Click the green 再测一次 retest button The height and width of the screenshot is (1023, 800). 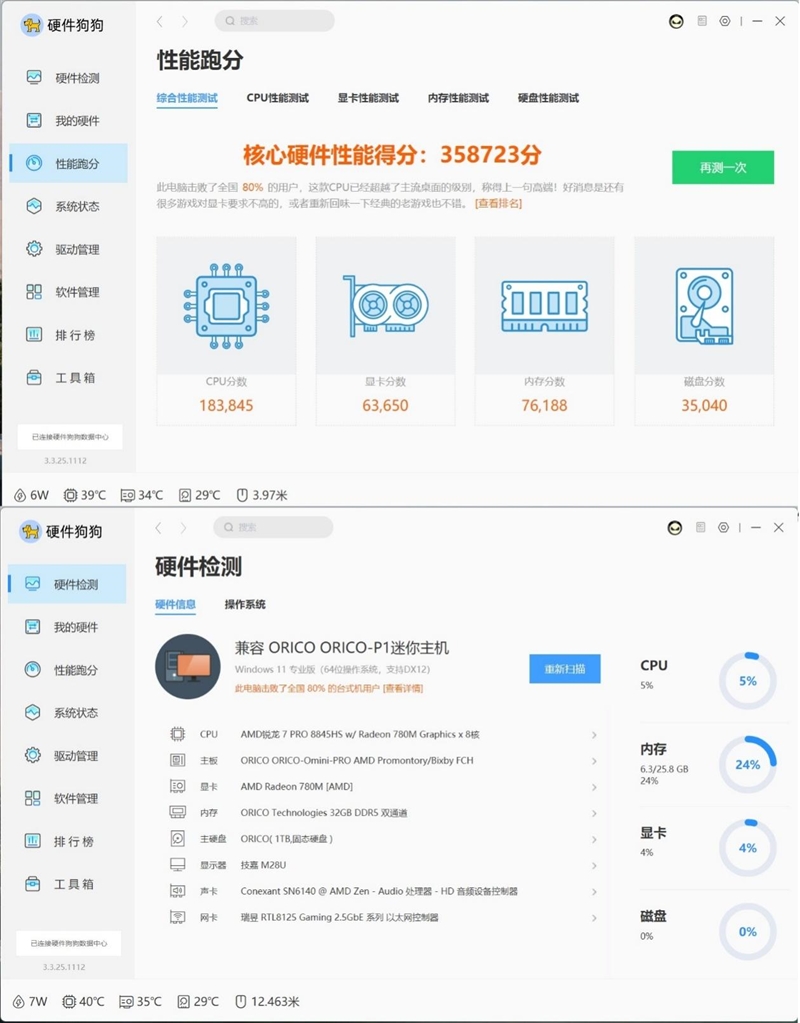pos(725,168)
